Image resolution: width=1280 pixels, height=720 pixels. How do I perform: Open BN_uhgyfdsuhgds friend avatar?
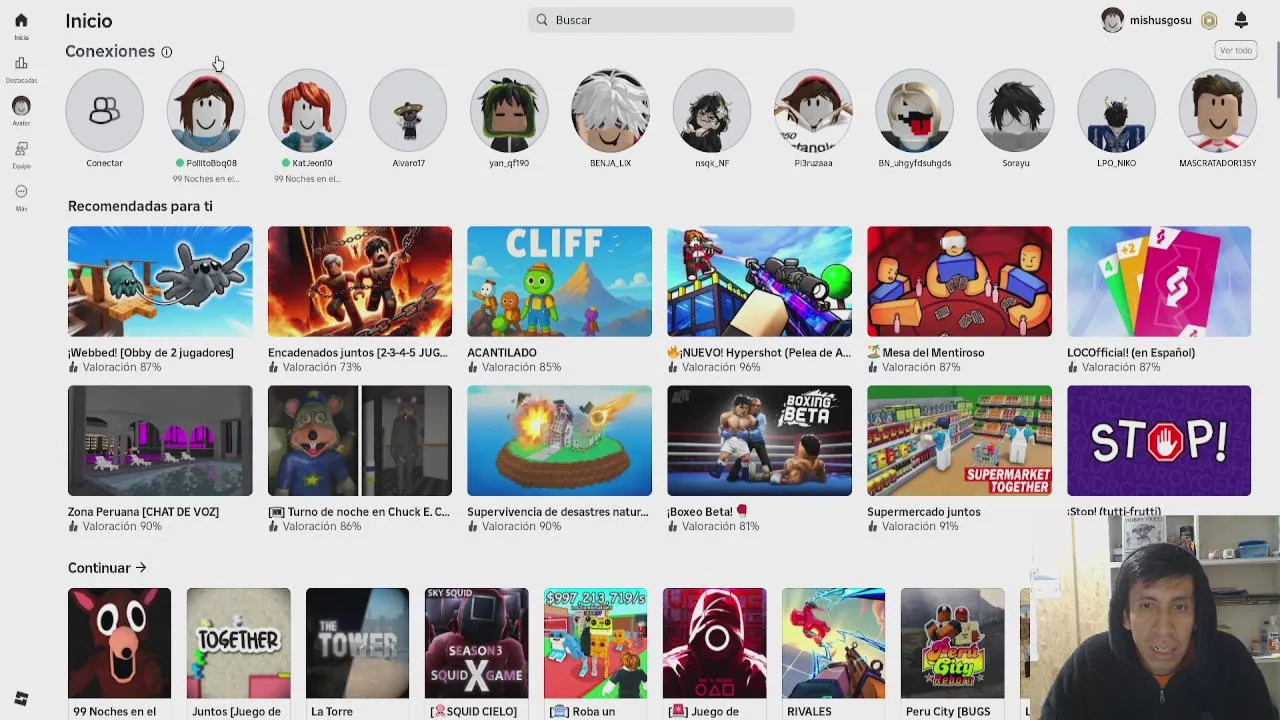point(914,110)
